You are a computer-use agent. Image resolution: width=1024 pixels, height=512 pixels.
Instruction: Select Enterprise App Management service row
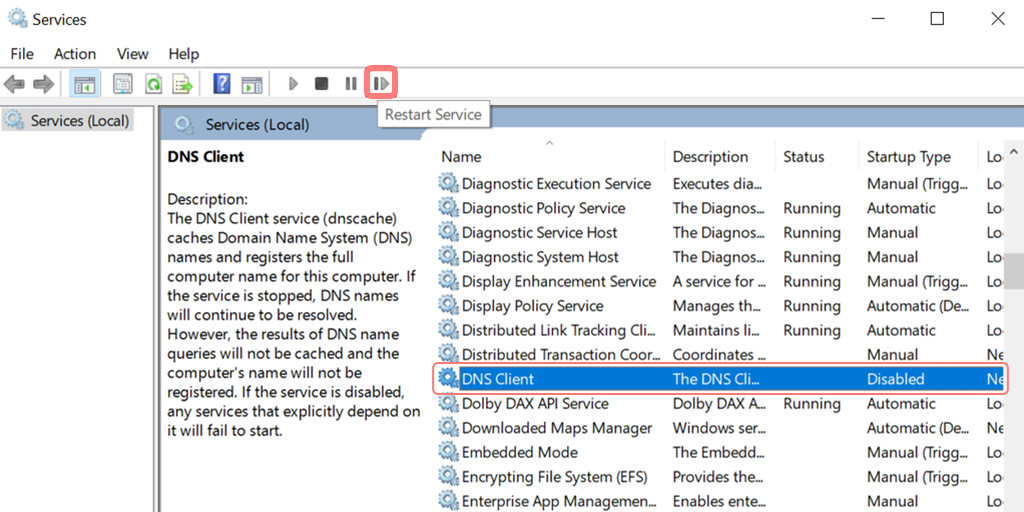721,502
